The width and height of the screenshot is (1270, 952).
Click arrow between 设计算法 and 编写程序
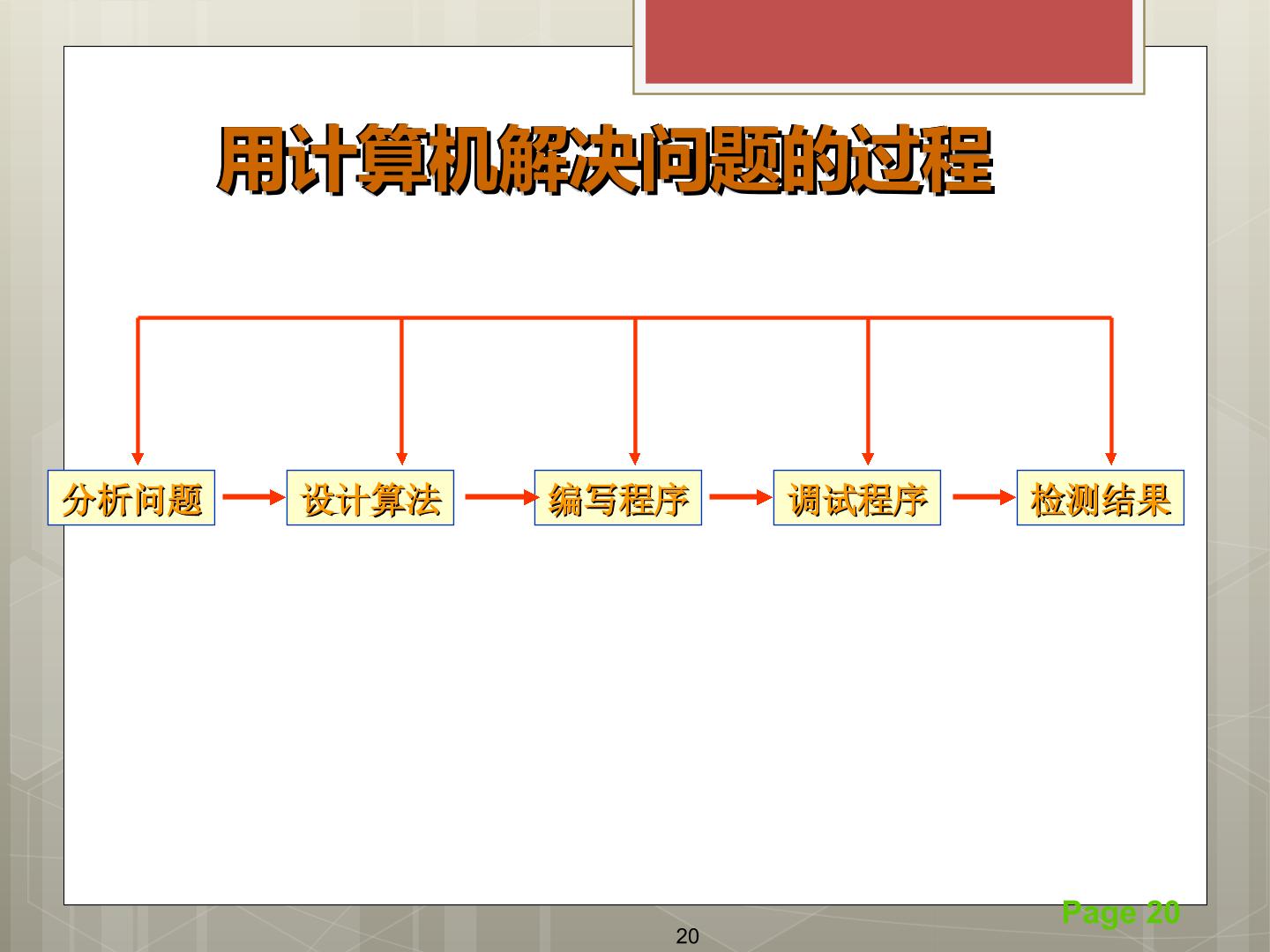500,496
